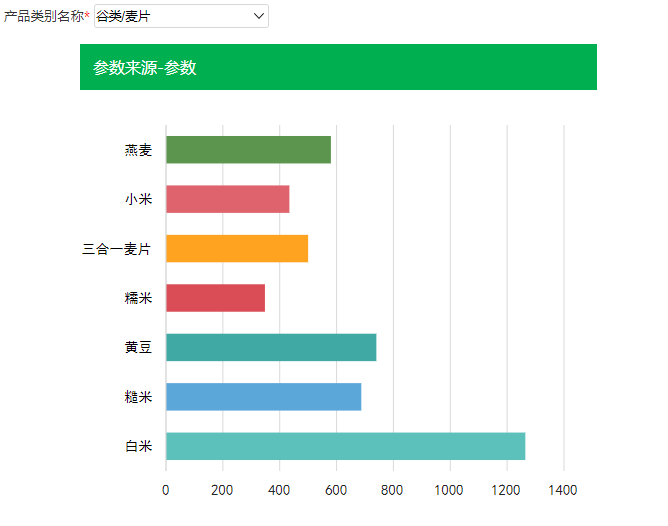The width and height of the screenshot is (668, 526).
Task: Click the dropdown chevron arrow beside 谷类/麦片
Action: pos(259,16)
